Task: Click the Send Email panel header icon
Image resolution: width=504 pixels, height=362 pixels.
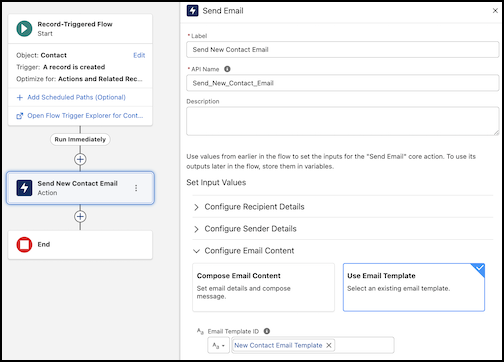Action: (192, 11)
